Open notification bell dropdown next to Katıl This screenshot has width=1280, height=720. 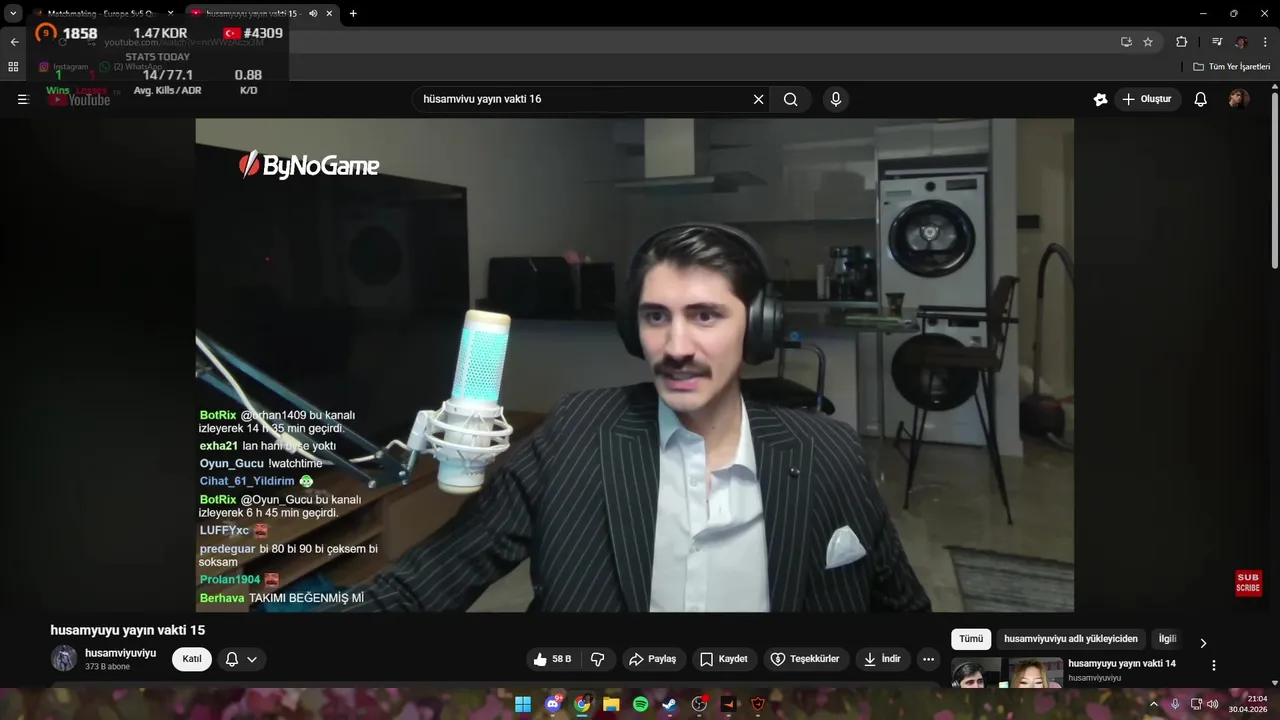click(x=241, y=659)
